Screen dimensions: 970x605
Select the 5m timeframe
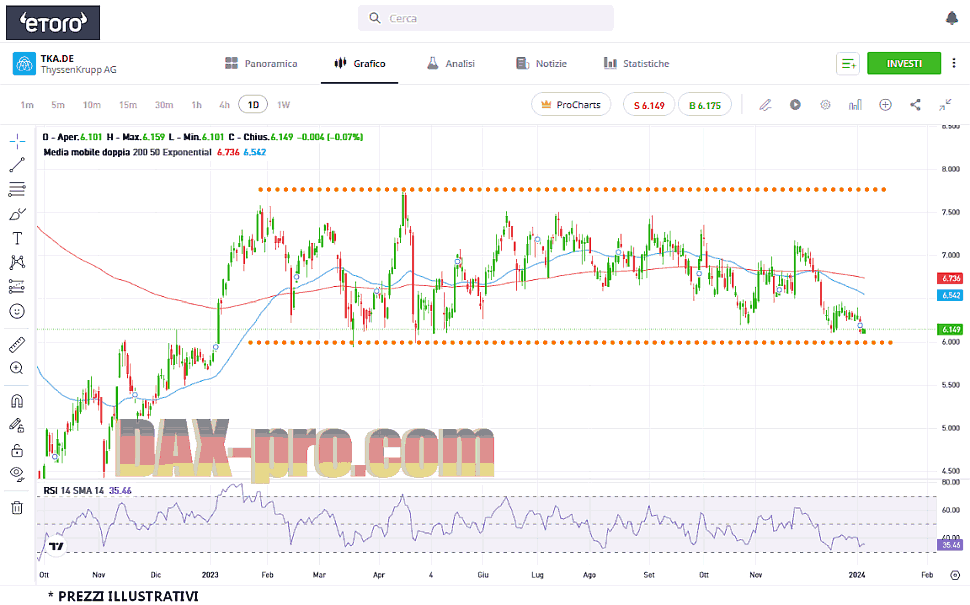pos(58,105)
